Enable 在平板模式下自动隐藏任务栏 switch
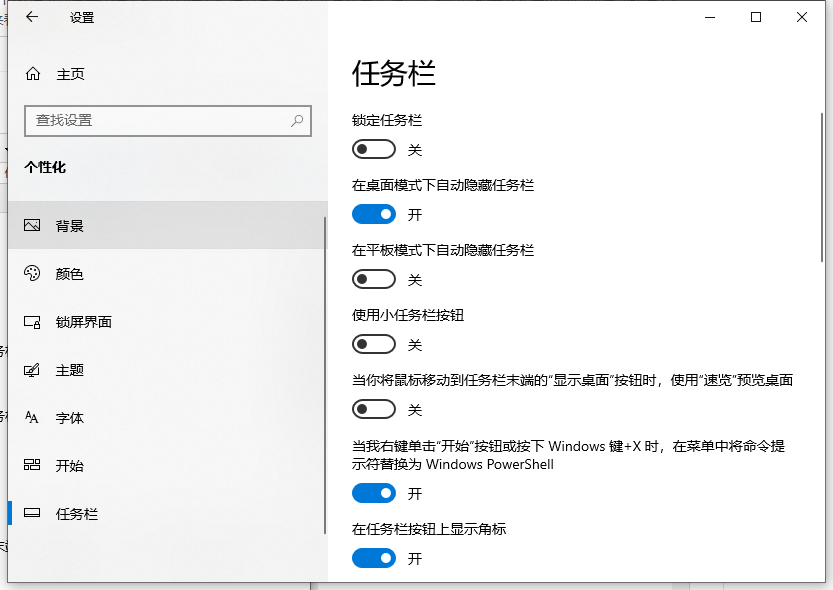Screen dimensions: 833x590 [x=374, y=280]
